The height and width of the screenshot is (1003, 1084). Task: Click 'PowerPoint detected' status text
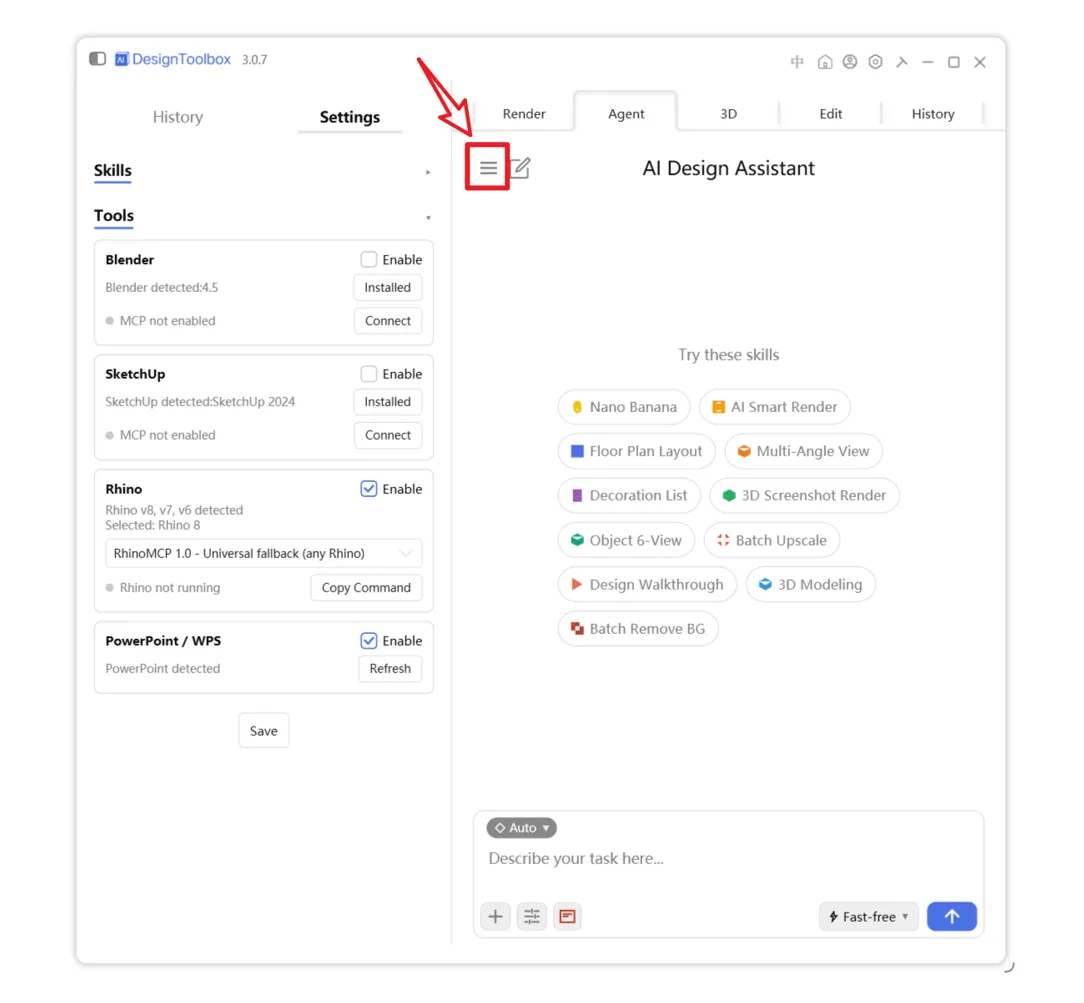[x=162, y=668]
